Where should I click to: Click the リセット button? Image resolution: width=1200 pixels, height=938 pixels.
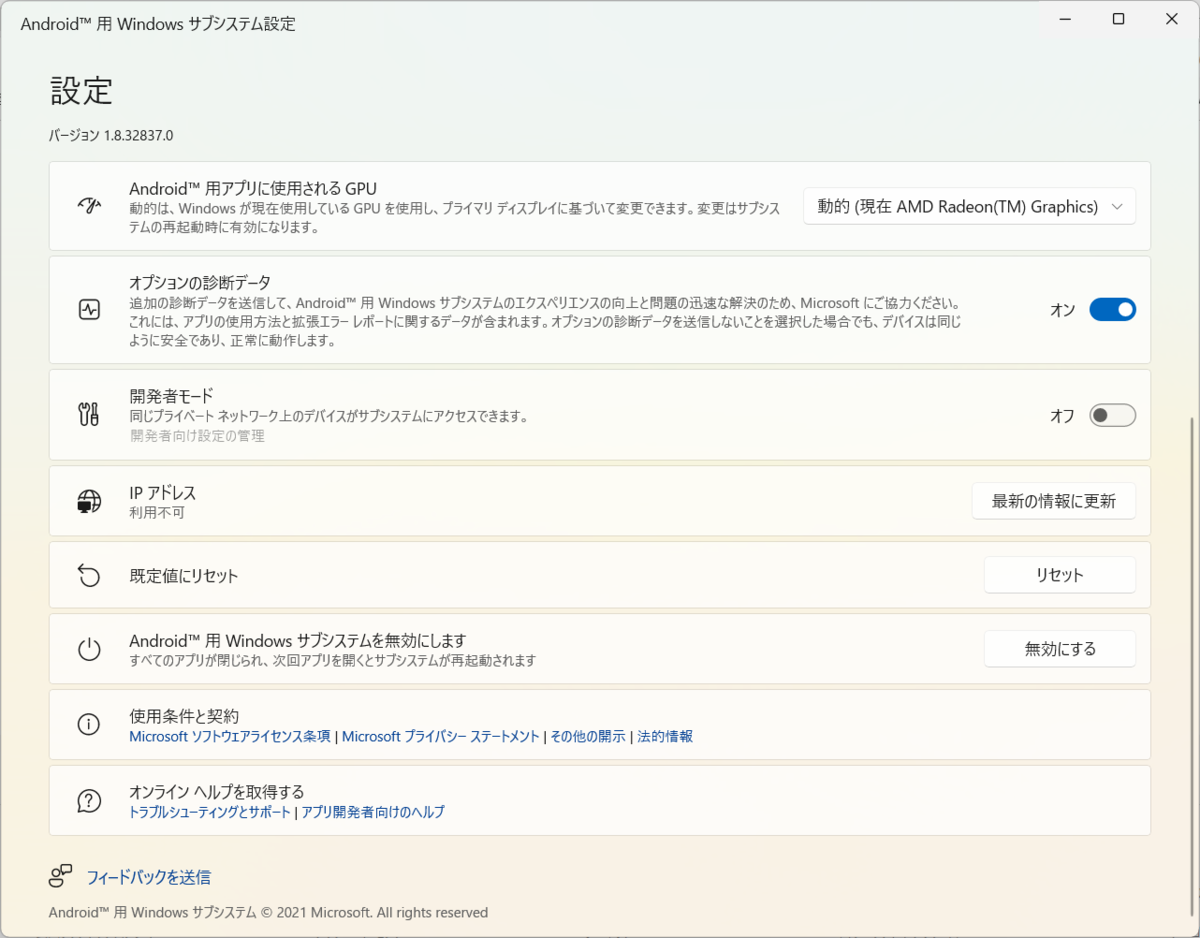pyautogui.click(x=1060, y=575)
